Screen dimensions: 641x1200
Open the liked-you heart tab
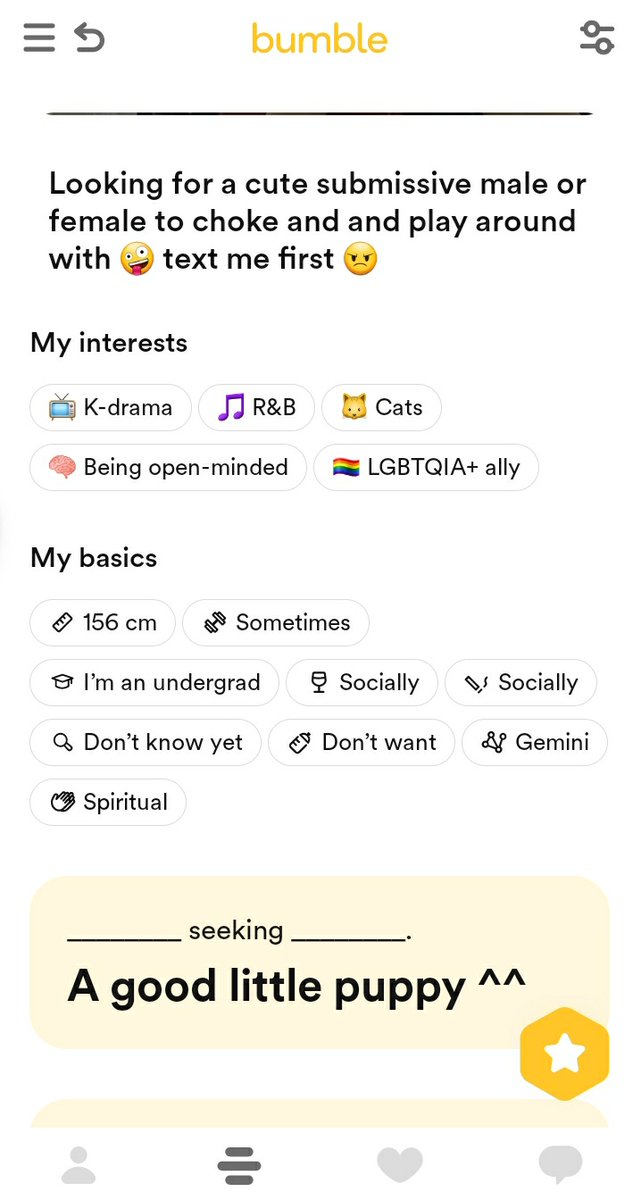pos(400,1165)
